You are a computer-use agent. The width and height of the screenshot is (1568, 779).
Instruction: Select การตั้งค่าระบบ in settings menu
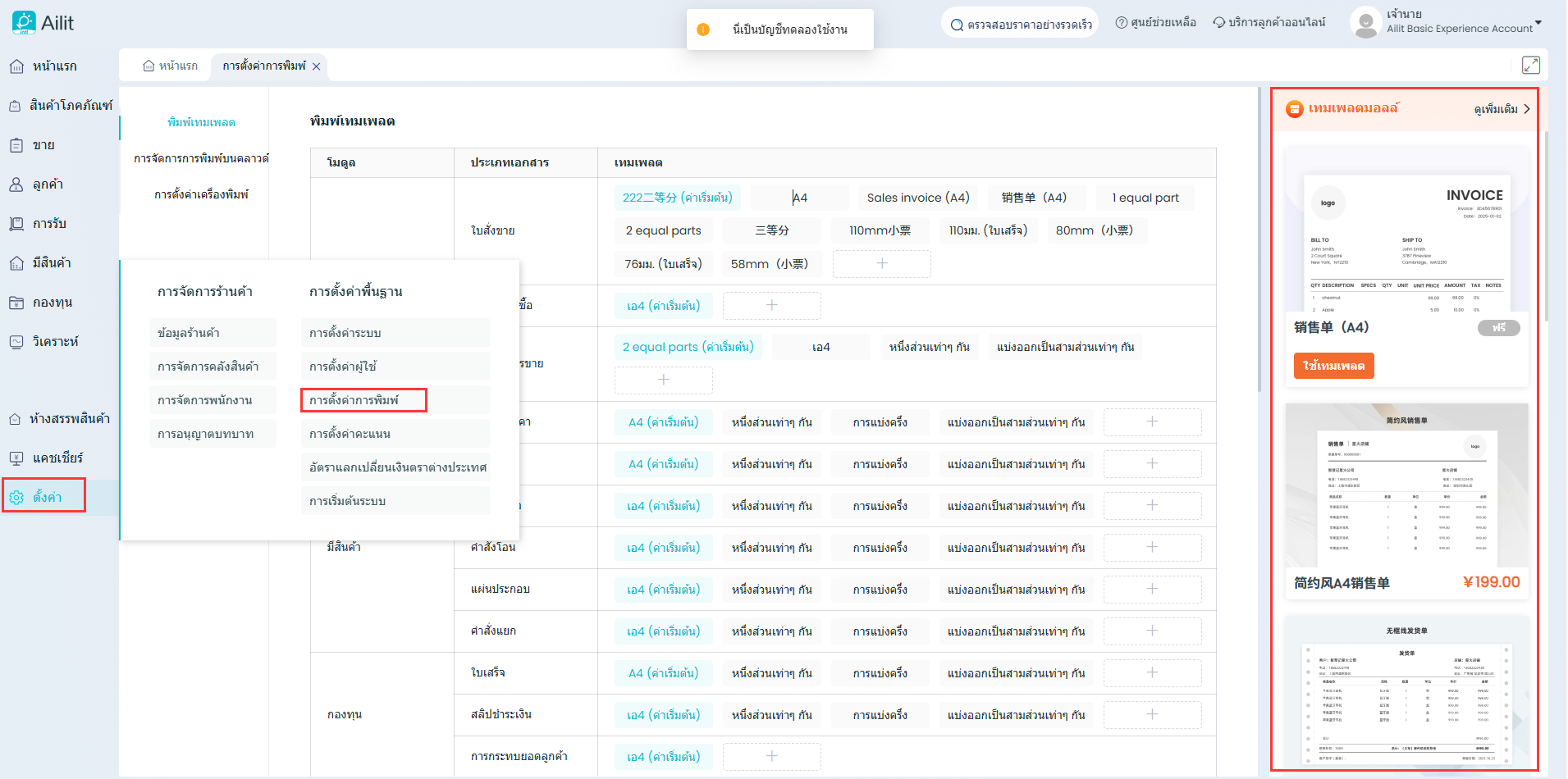345,333
